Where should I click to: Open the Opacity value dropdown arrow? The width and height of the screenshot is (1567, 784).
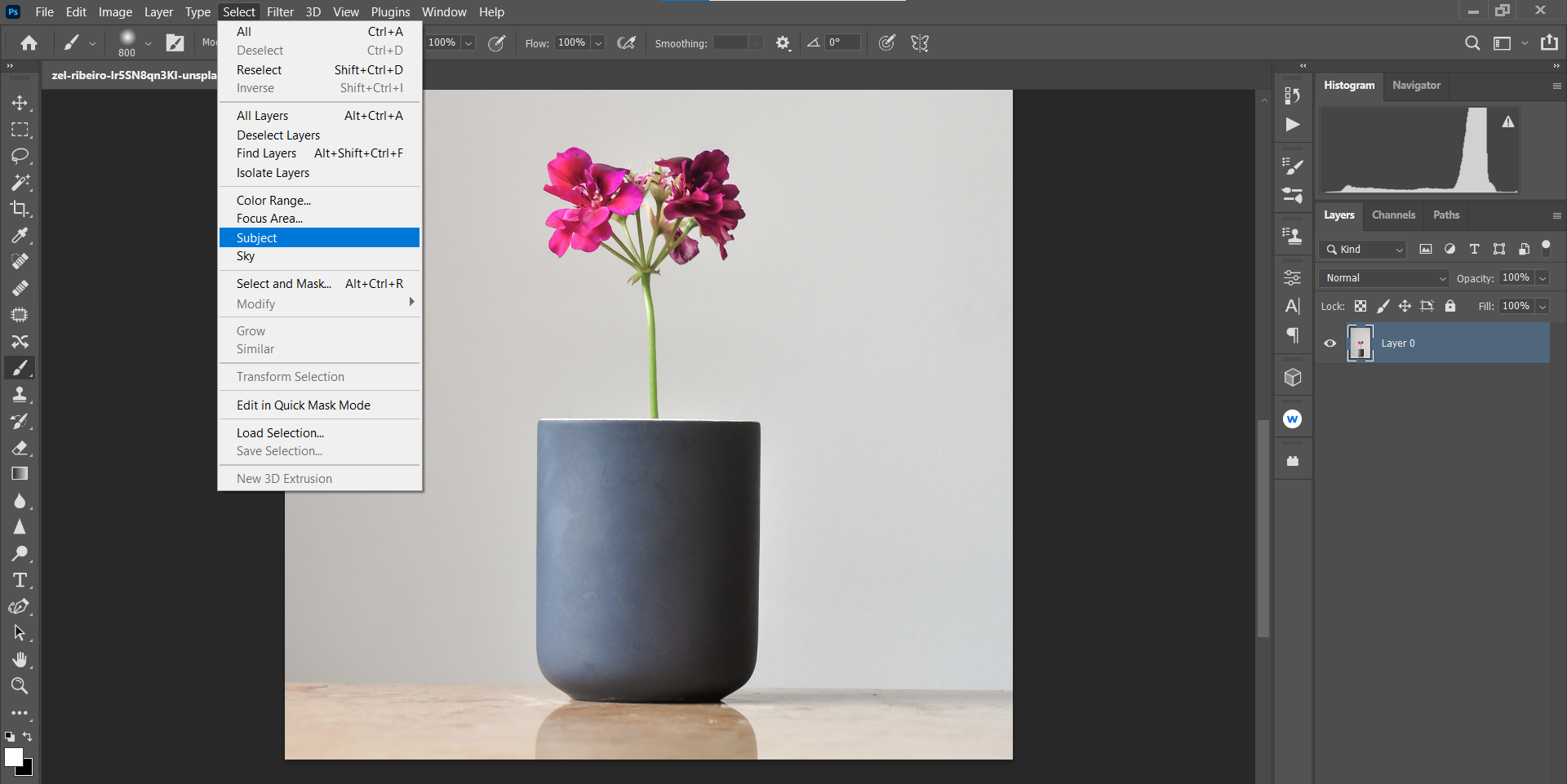click(1543, 278)
